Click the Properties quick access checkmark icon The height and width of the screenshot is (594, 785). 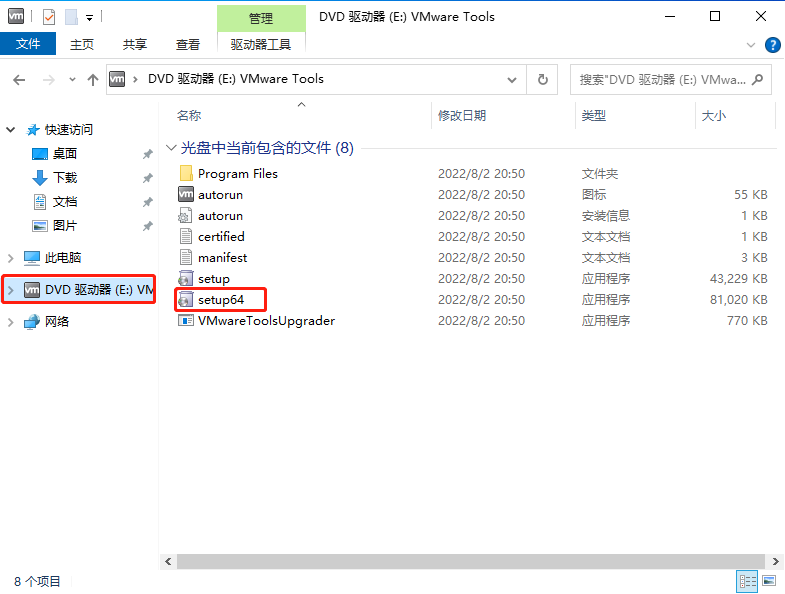point(49,17)
